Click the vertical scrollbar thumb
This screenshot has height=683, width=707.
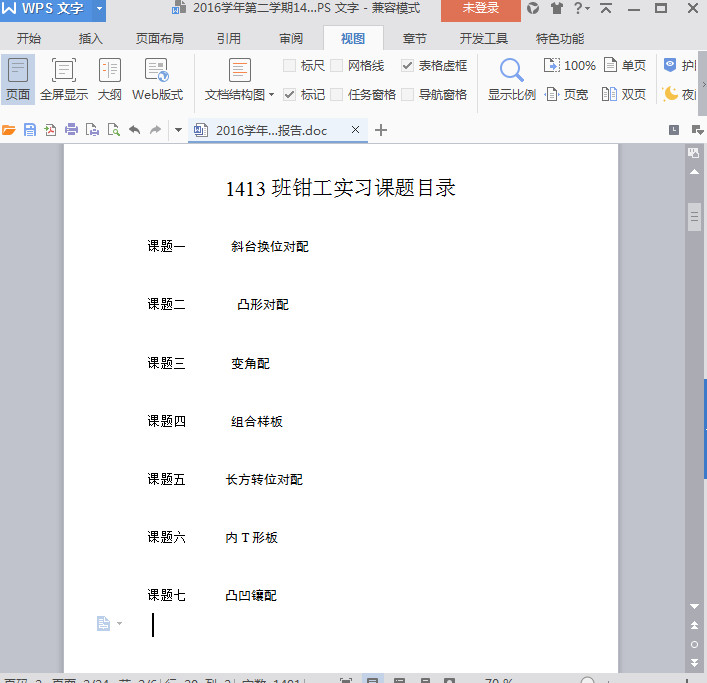coord(694,217)
